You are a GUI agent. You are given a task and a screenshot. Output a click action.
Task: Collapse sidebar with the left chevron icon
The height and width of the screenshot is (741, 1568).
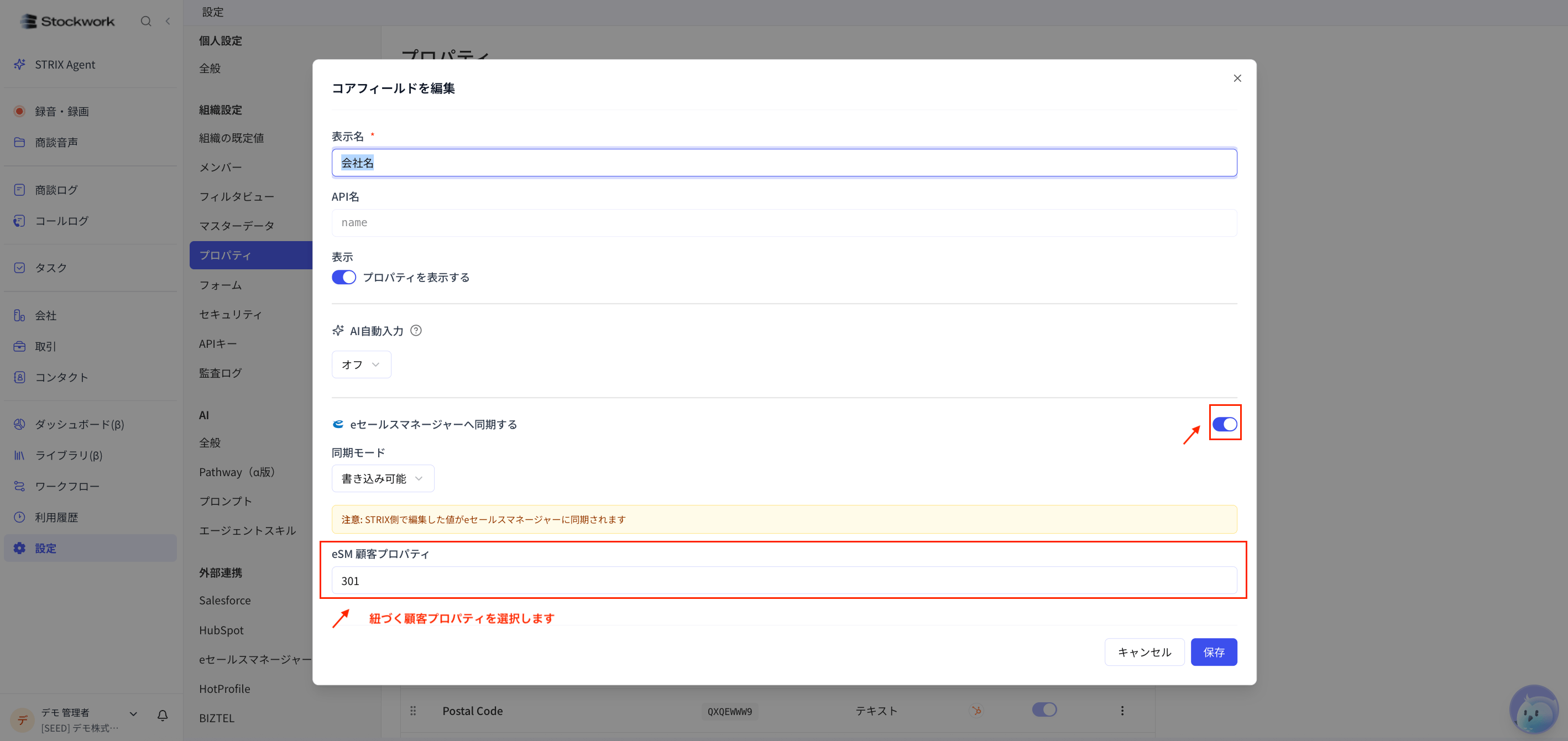(x=168, y=22)
